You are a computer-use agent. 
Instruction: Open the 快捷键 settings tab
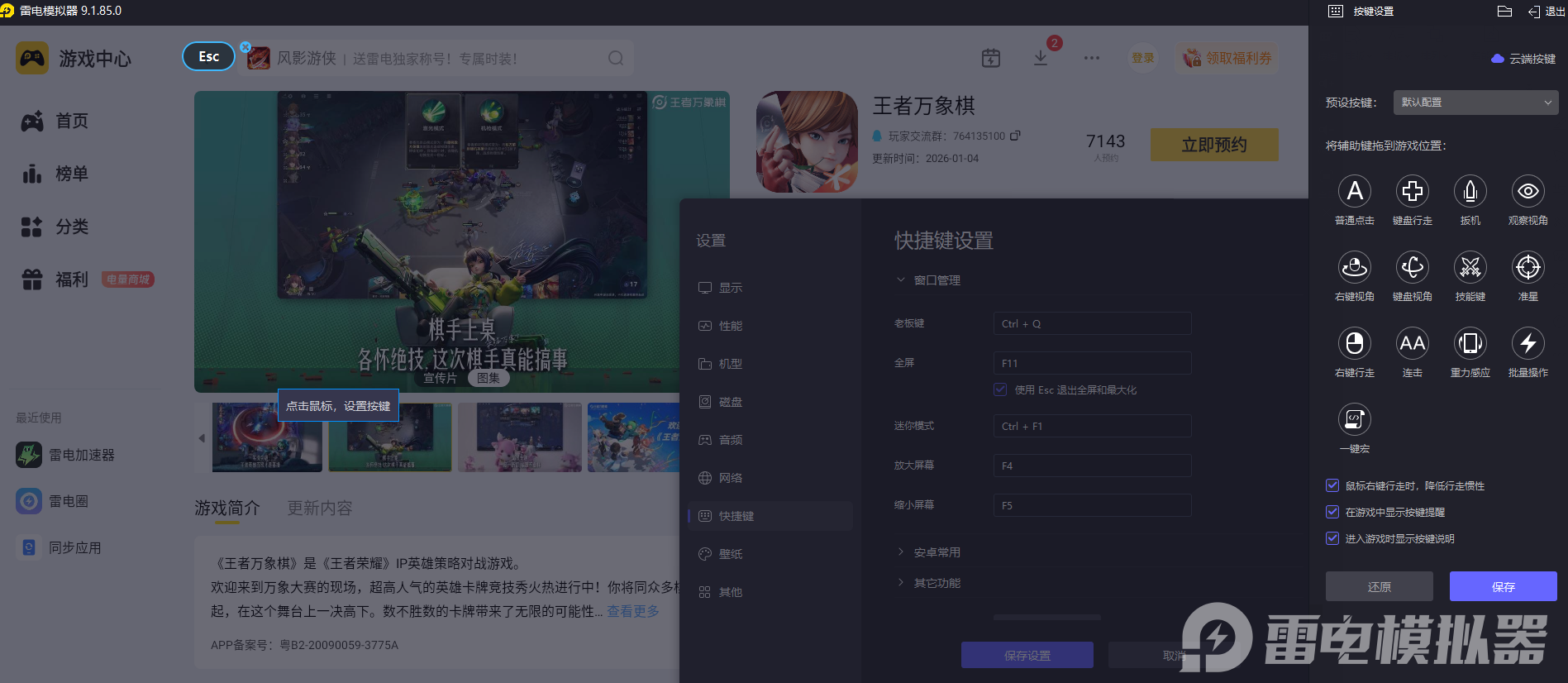[770, 516]
